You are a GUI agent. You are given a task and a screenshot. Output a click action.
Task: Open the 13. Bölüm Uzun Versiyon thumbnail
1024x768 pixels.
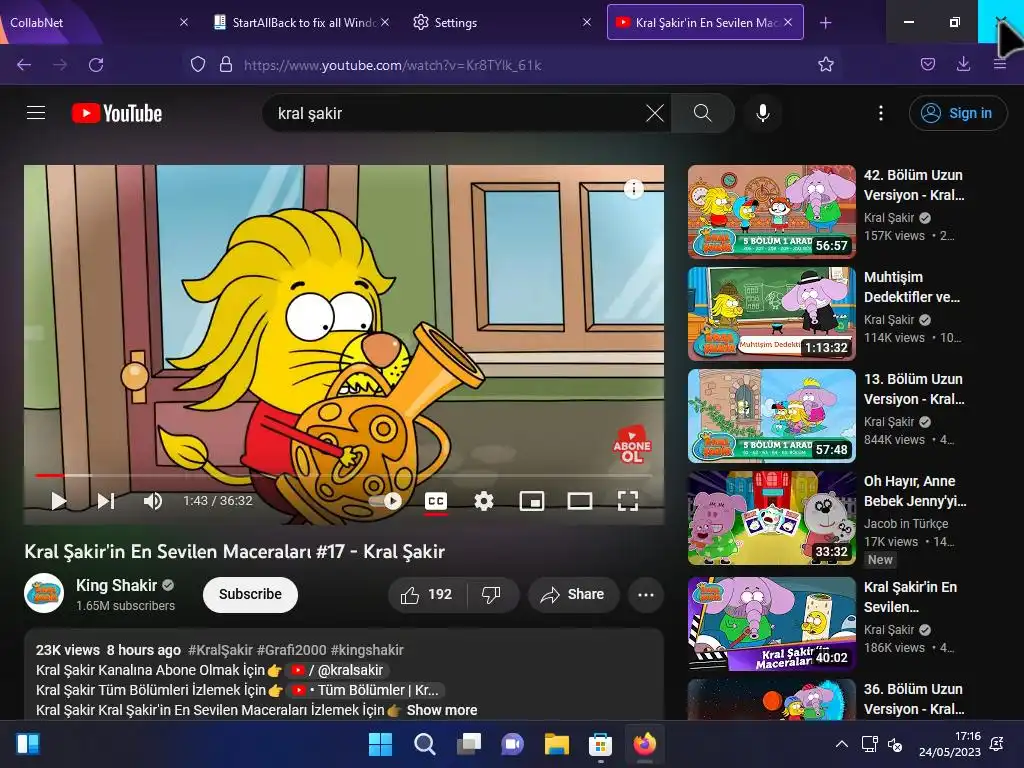(x=771, y=415)
